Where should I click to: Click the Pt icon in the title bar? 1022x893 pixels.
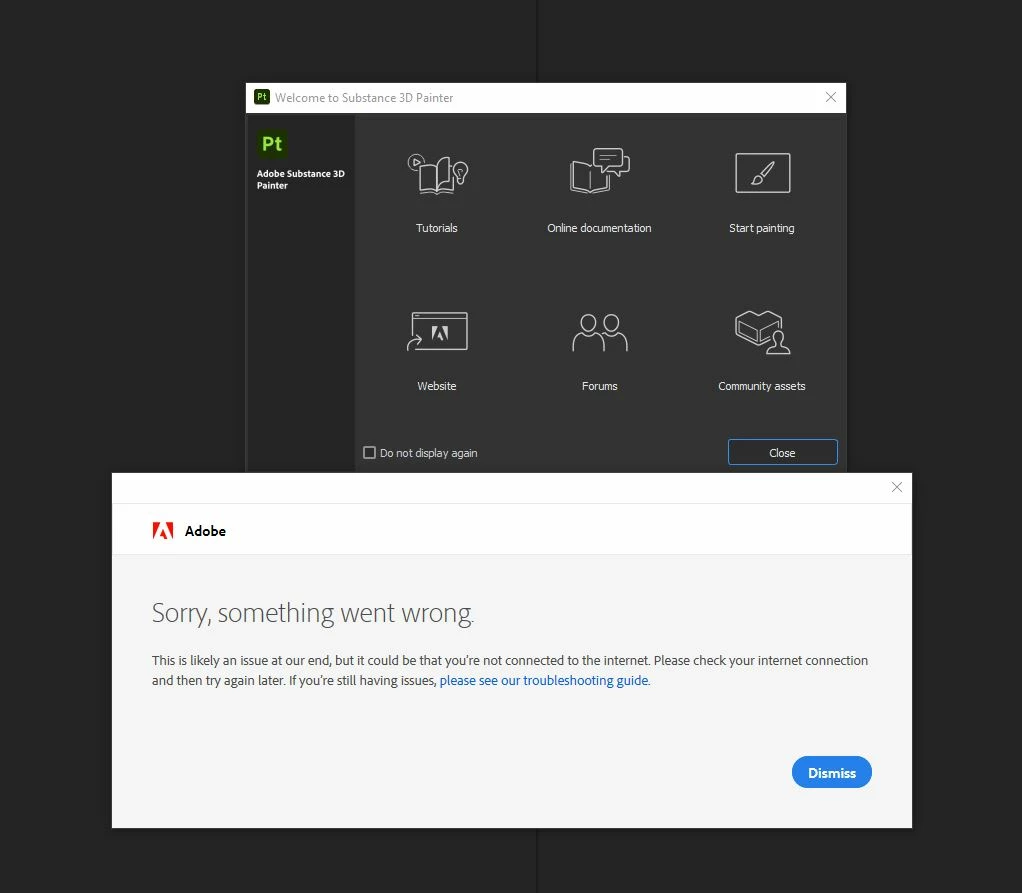[x=262, y=97]
